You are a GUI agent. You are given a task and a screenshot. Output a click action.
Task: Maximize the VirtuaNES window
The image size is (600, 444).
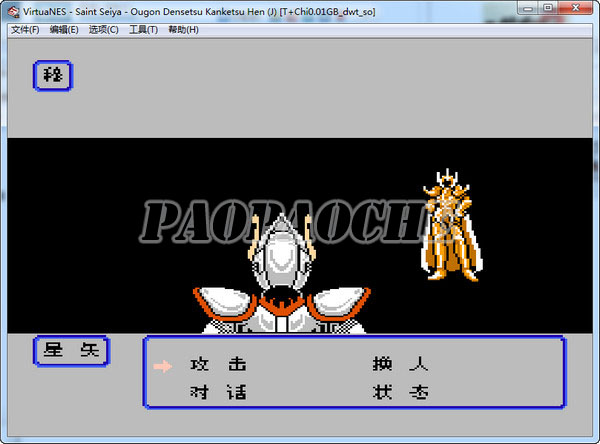[x=548, y=8]
